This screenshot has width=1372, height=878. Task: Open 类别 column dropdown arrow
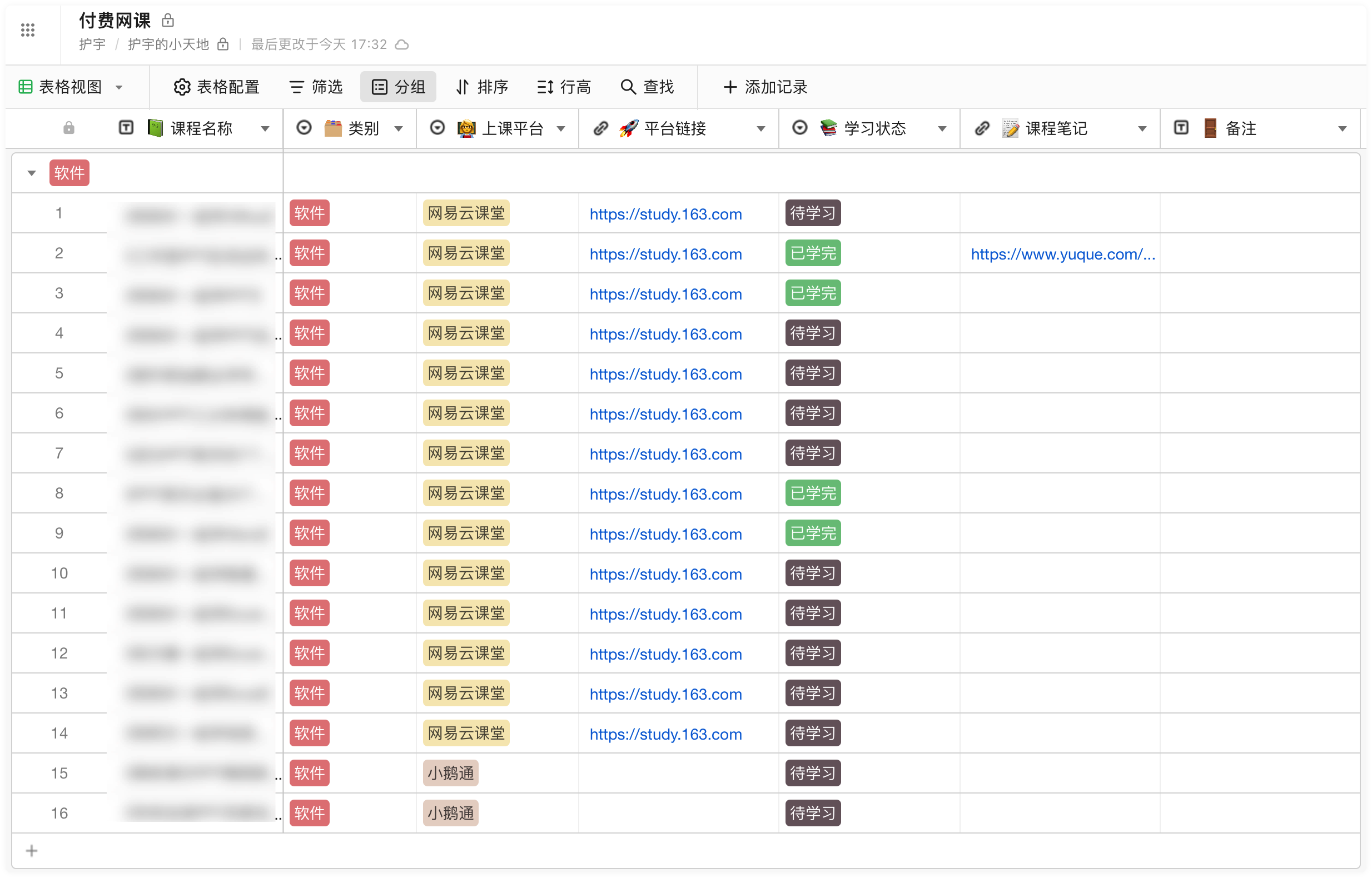click(x=399, y=129)
